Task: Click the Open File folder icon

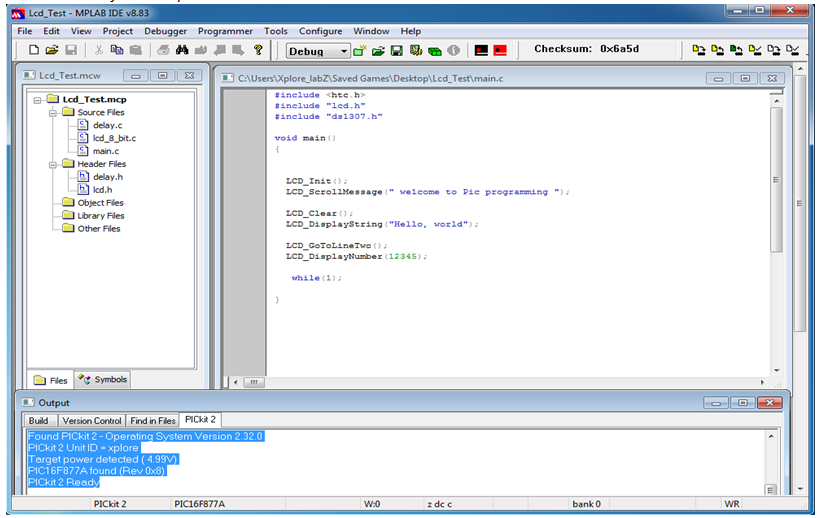Action: tap(52, 50)
